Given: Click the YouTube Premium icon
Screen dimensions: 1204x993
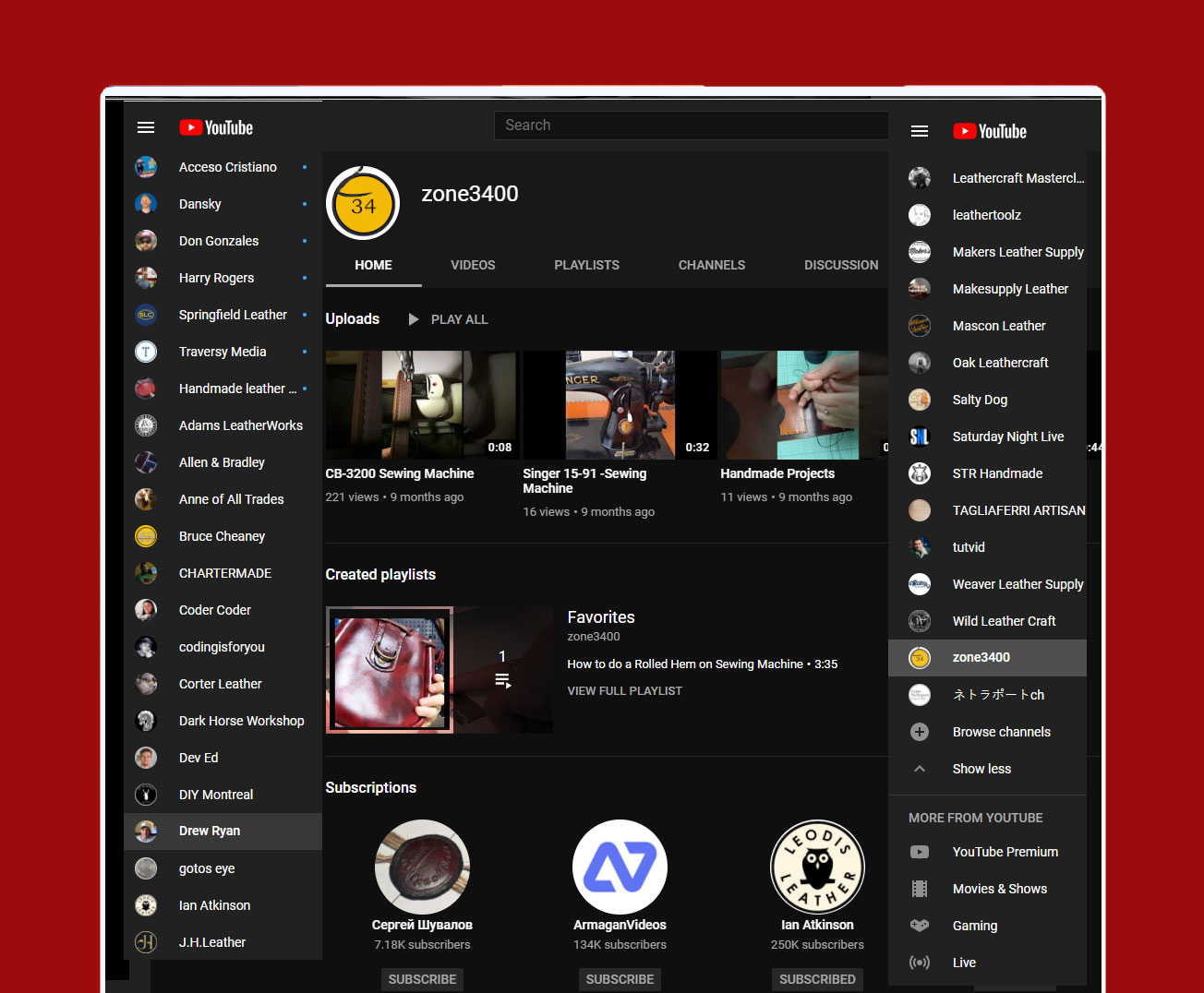Looking at the screenshot, I should [x=920, y=852].
